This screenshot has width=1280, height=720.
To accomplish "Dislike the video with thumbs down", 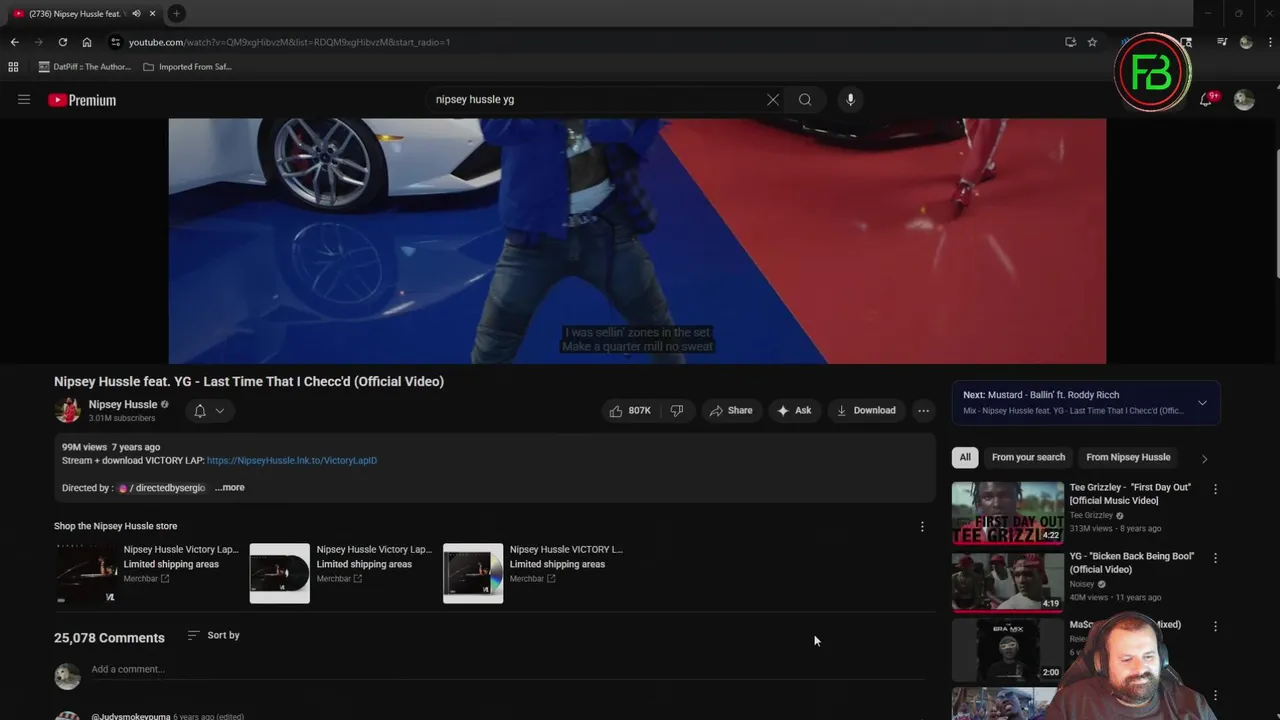I will (677, 410).
